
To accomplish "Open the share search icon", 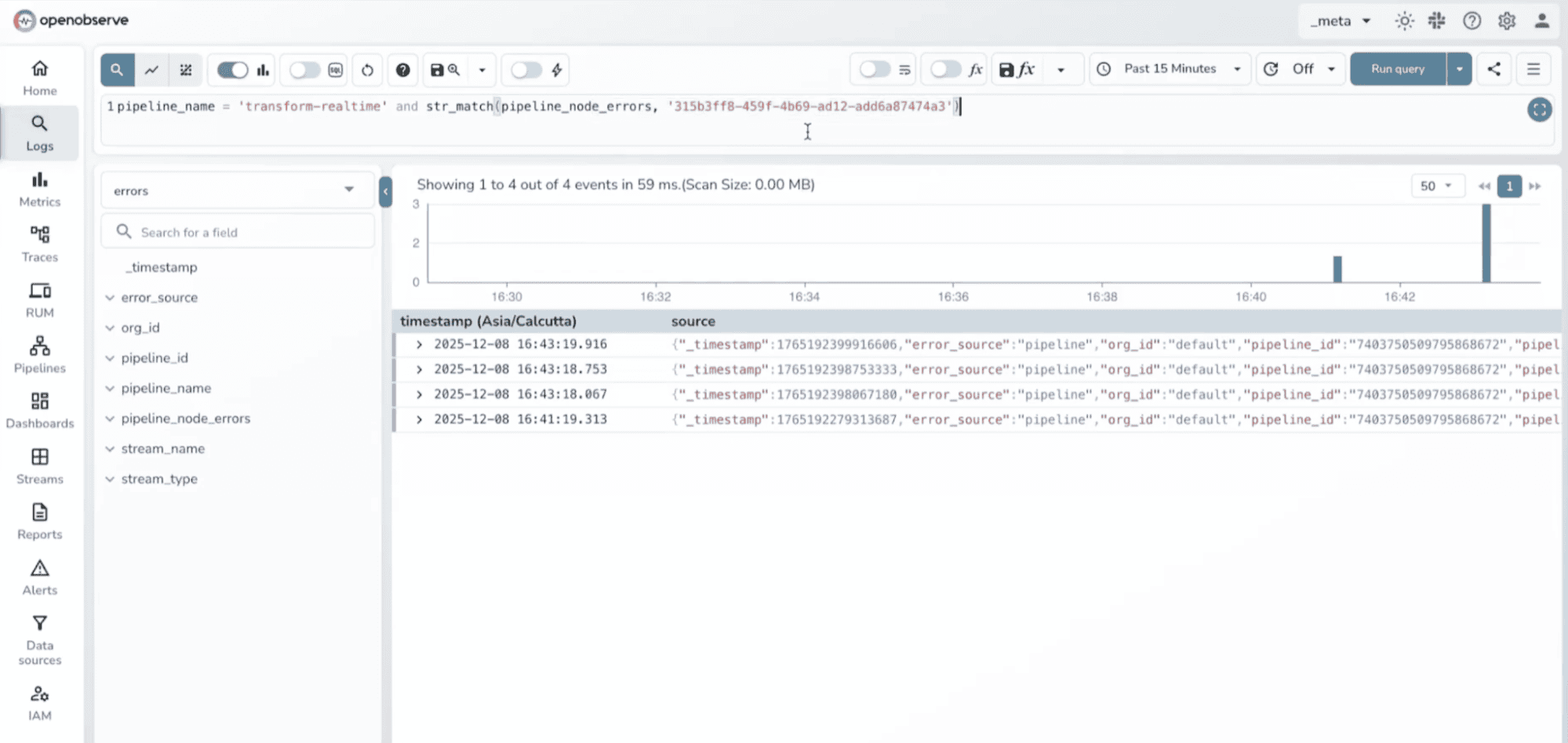I will tap(1493, 69).
